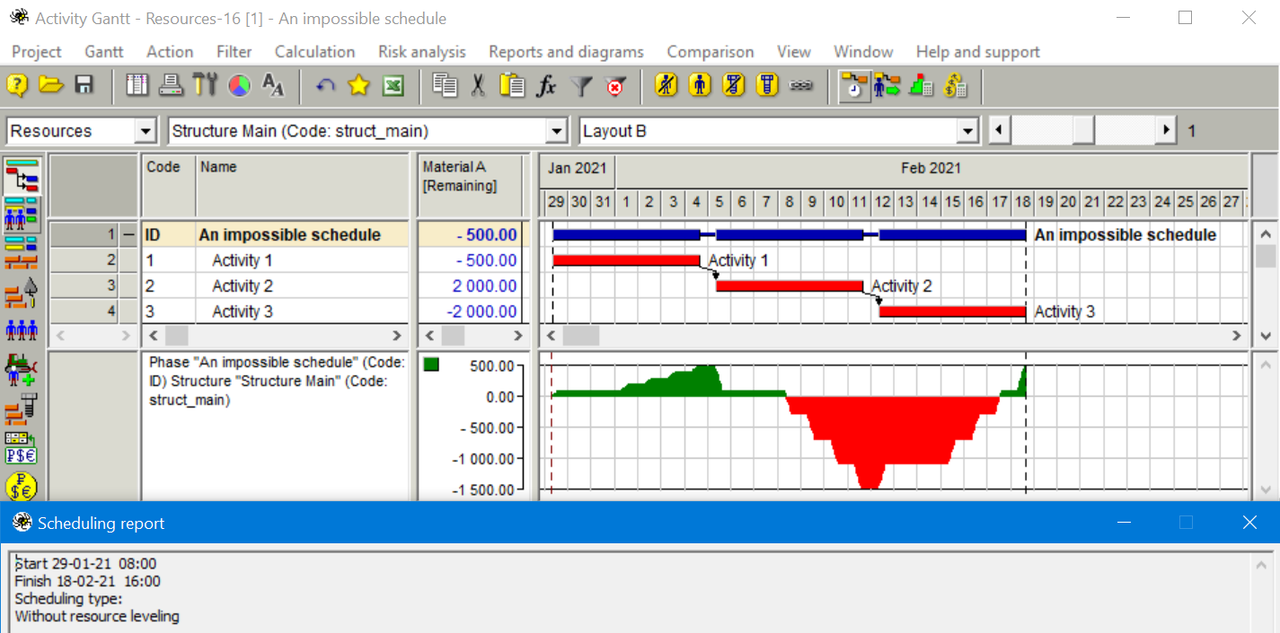
Task: Click the zoom slider thumb in the toolbar
Action: coord(1083,131)
